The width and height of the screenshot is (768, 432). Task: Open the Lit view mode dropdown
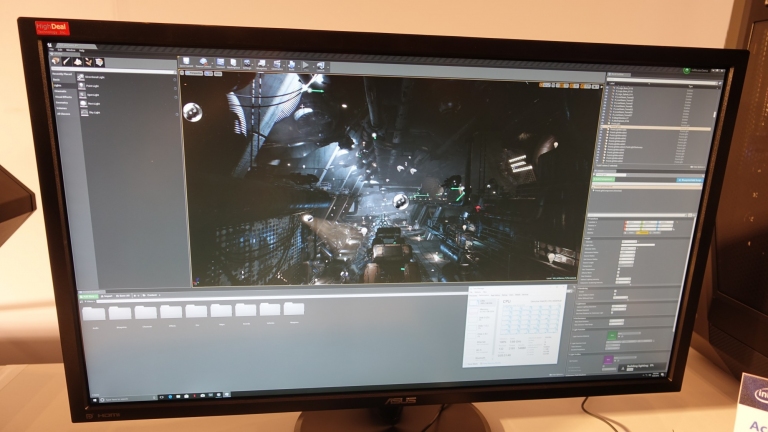[x=209, y=73]
